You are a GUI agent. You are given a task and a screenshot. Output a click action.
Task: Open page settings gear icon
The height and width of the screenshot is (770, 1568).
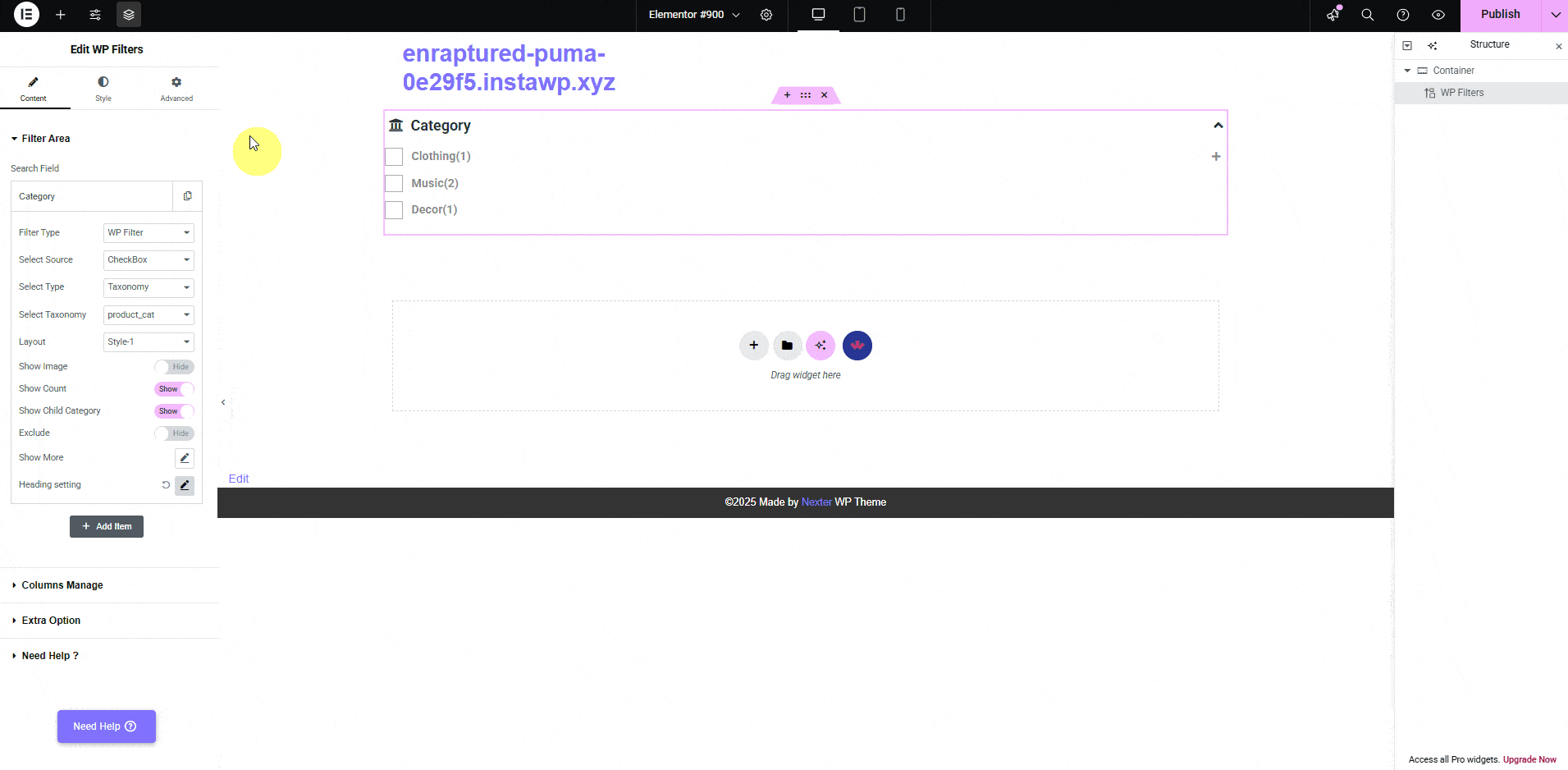(766, 15)
